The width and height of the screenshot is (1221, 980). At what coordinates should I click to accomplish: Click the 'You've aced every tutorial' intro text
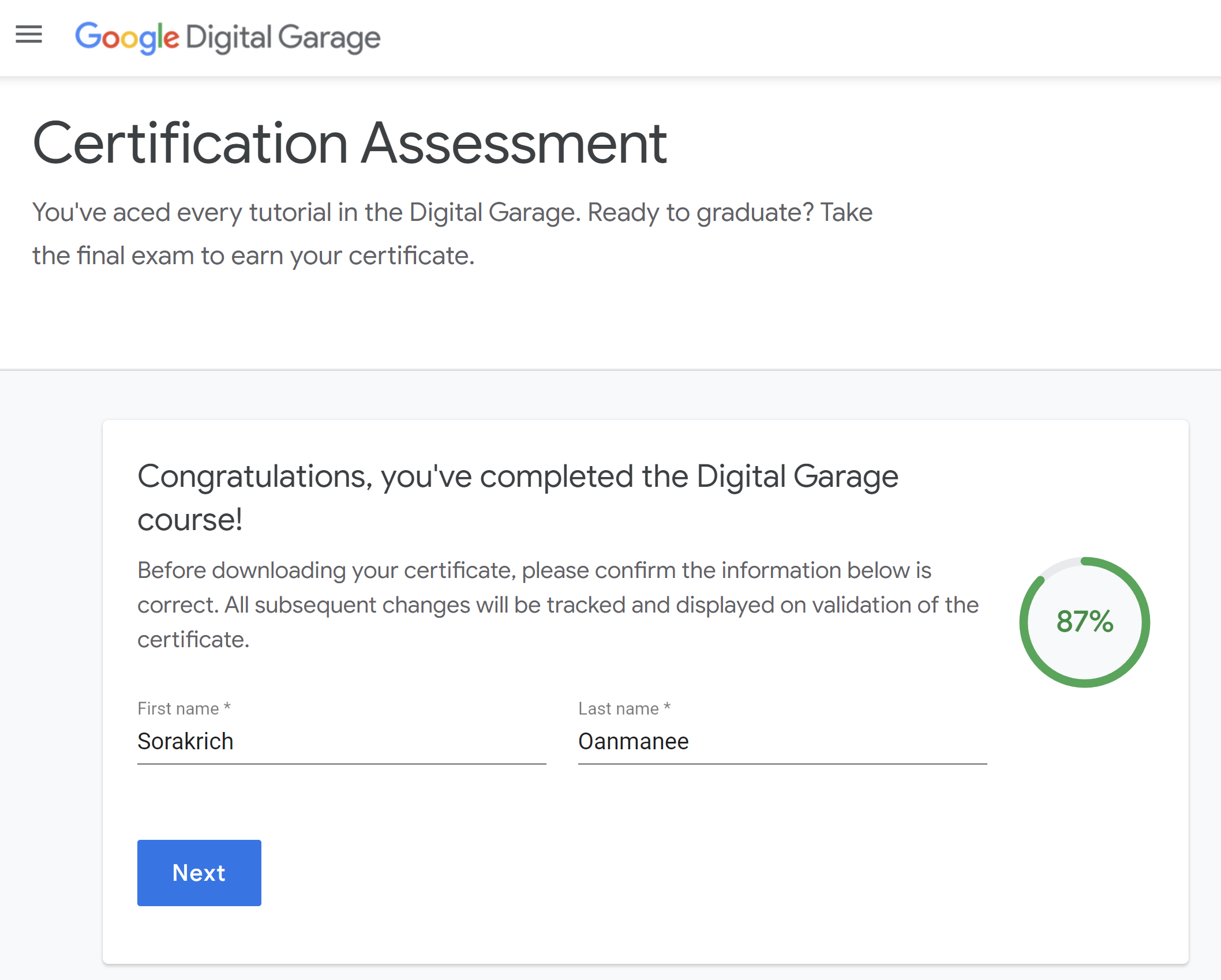click(x=452, y=234)
